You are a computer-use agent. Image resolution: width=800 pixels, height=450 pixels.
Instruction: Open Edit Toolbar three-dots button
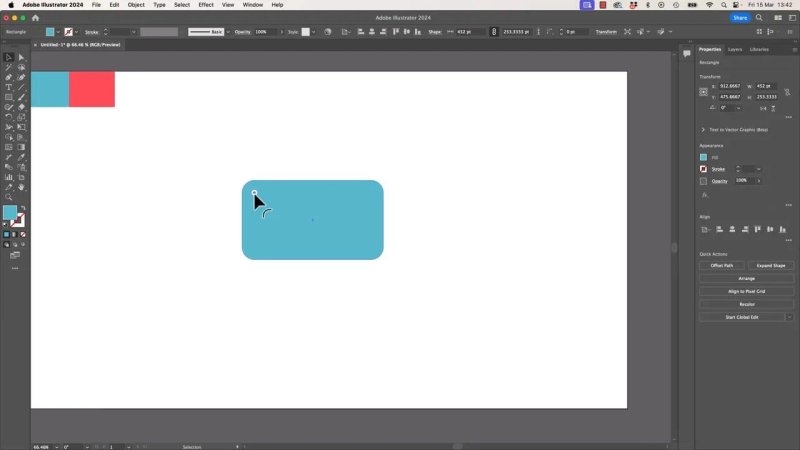(15, 268)
